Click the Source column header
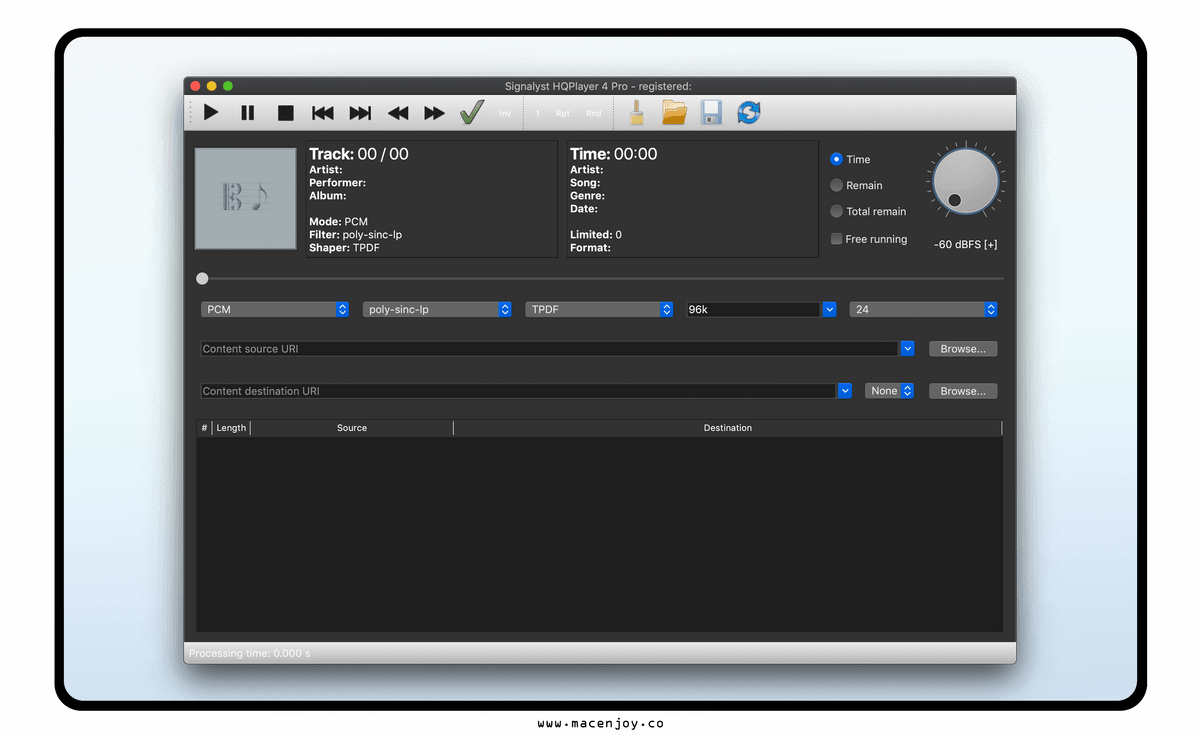 [x=352, y=428]
